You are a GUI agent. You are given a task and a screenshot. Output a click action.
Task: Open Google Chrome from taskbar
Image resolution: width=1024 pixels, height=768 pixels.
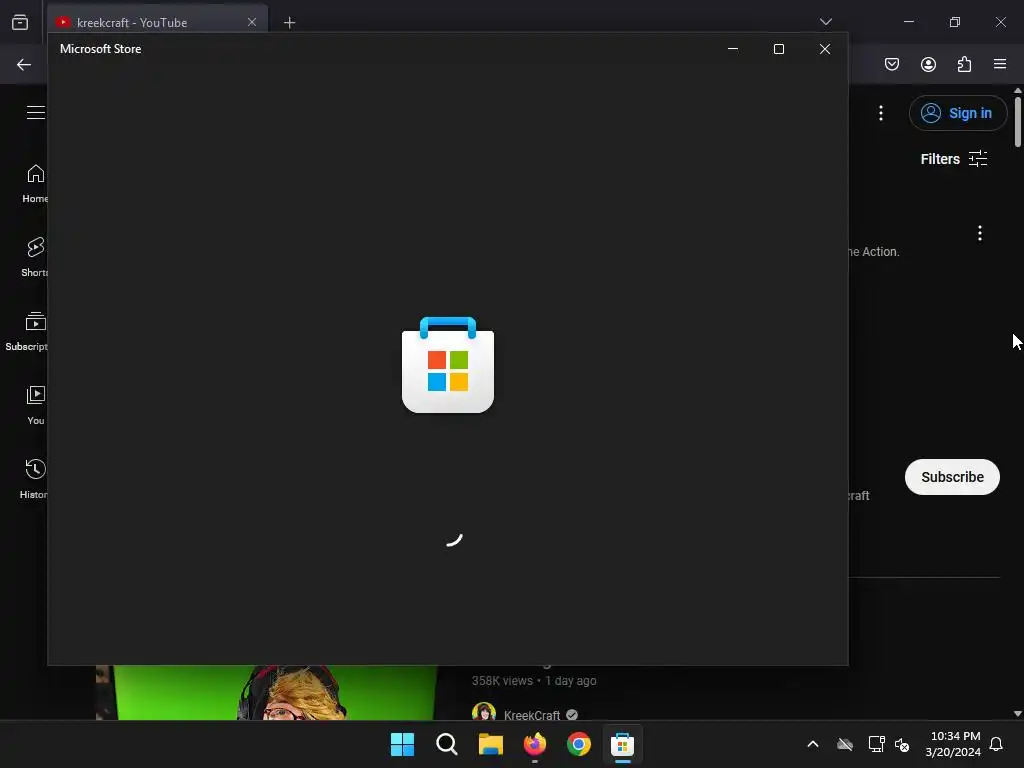[x=579, y=744]
